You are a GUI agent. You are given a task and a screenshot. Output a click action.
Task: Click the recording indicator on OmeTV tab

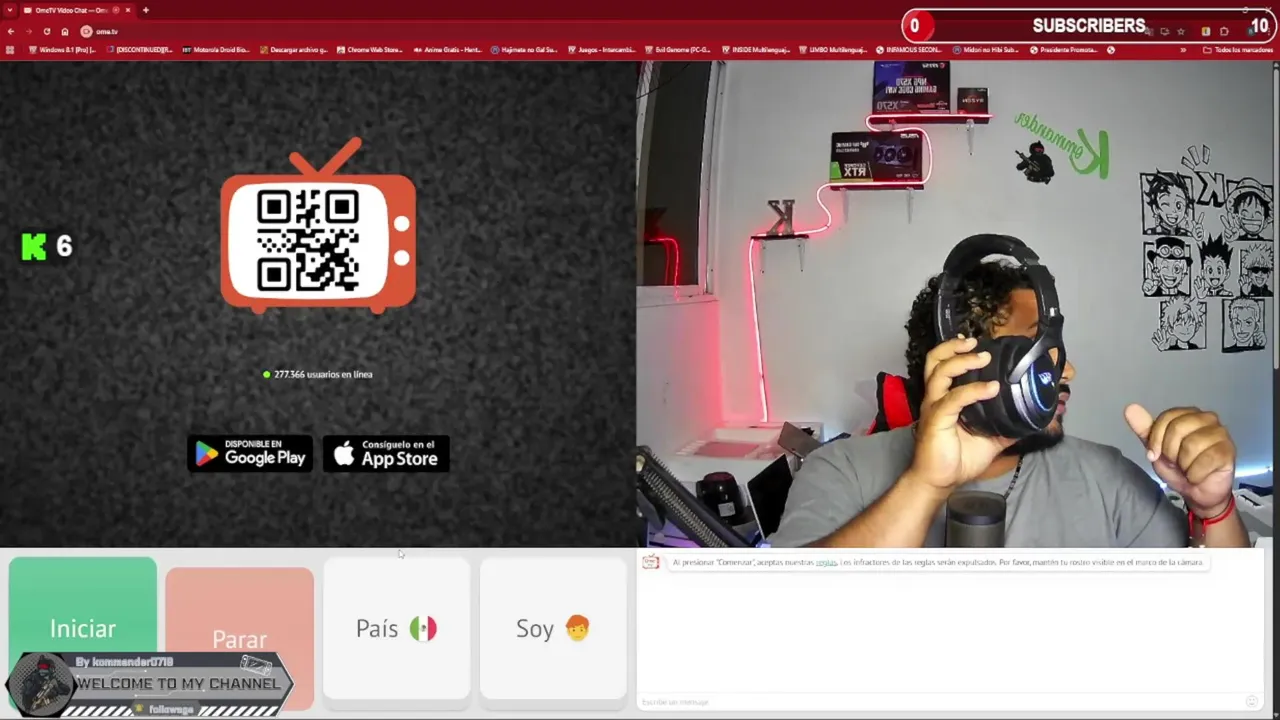point(115,10)
